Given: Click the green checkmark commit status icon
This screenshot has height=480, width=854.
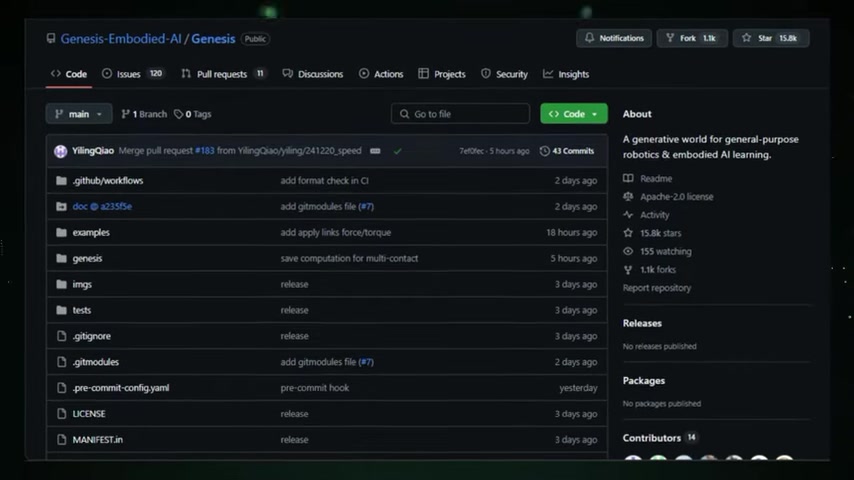Looking at the screenshot, I should pyautogui.click(x=398, y=151).
